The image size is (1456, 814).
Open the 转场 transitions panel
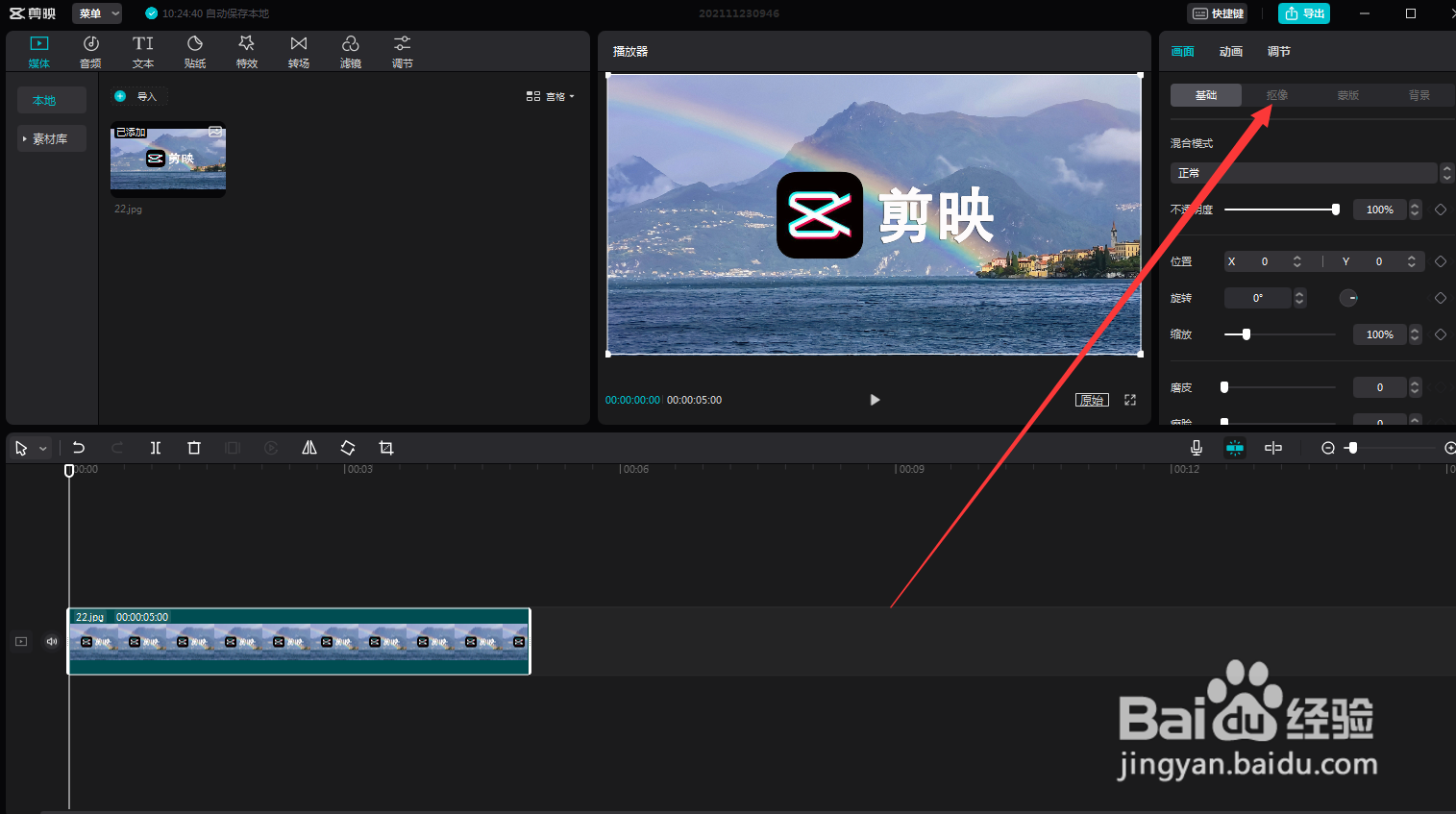click(299, 52)
